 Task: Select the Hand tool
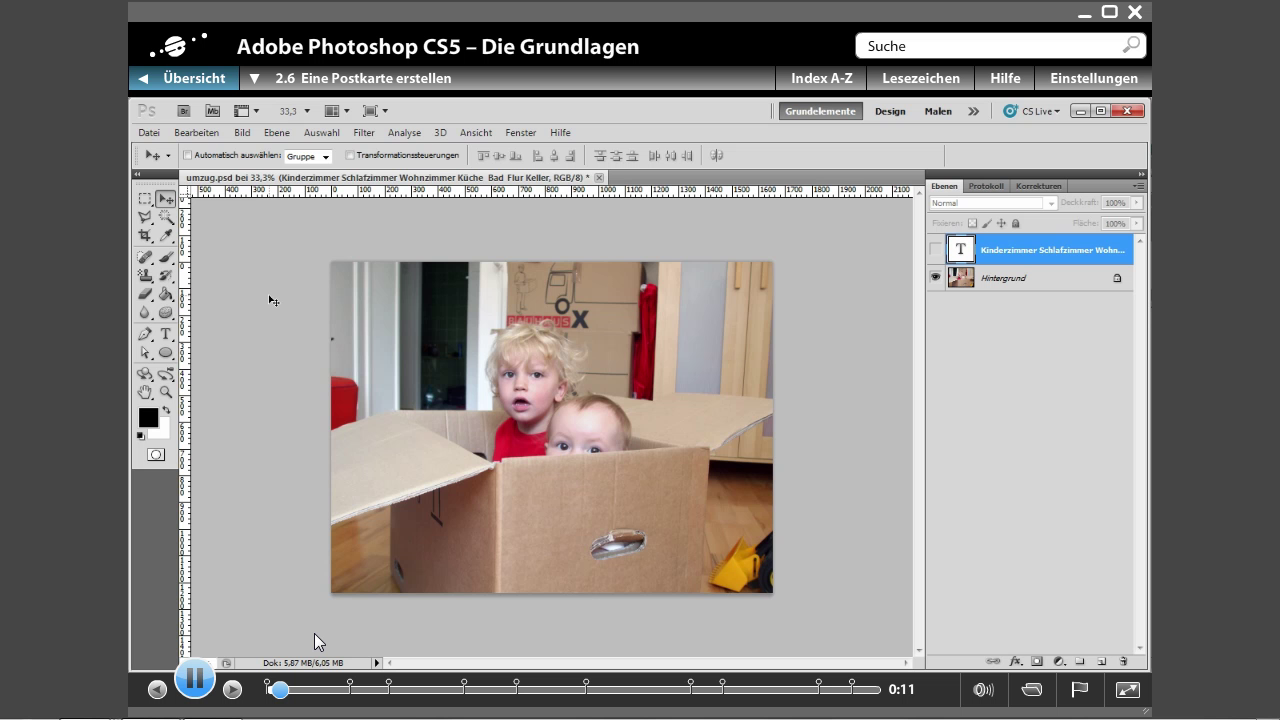[146, 392]
